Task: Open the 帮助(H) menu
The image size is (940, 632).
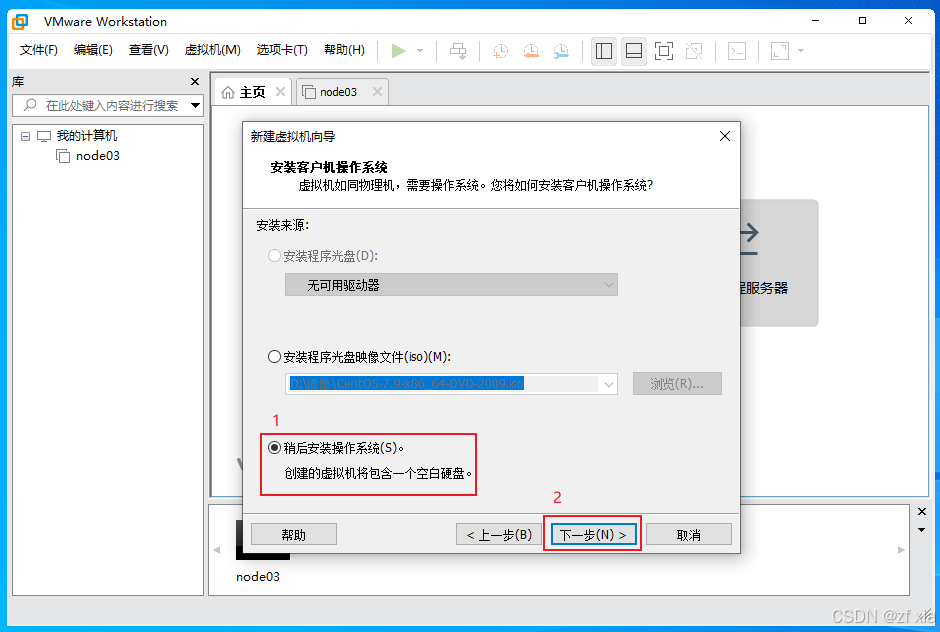Action: pyautogui.click(x=344, y=50)
